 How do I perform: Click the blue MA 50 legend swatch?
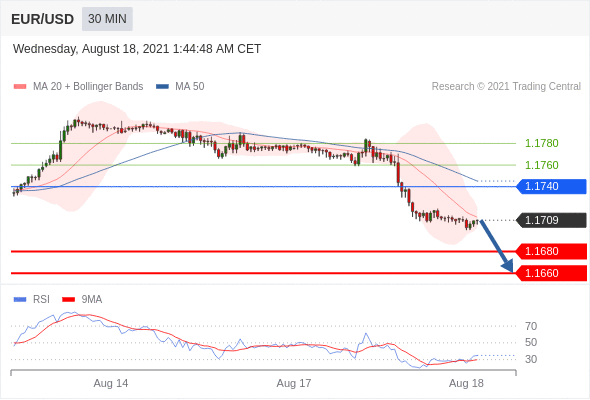162,87
